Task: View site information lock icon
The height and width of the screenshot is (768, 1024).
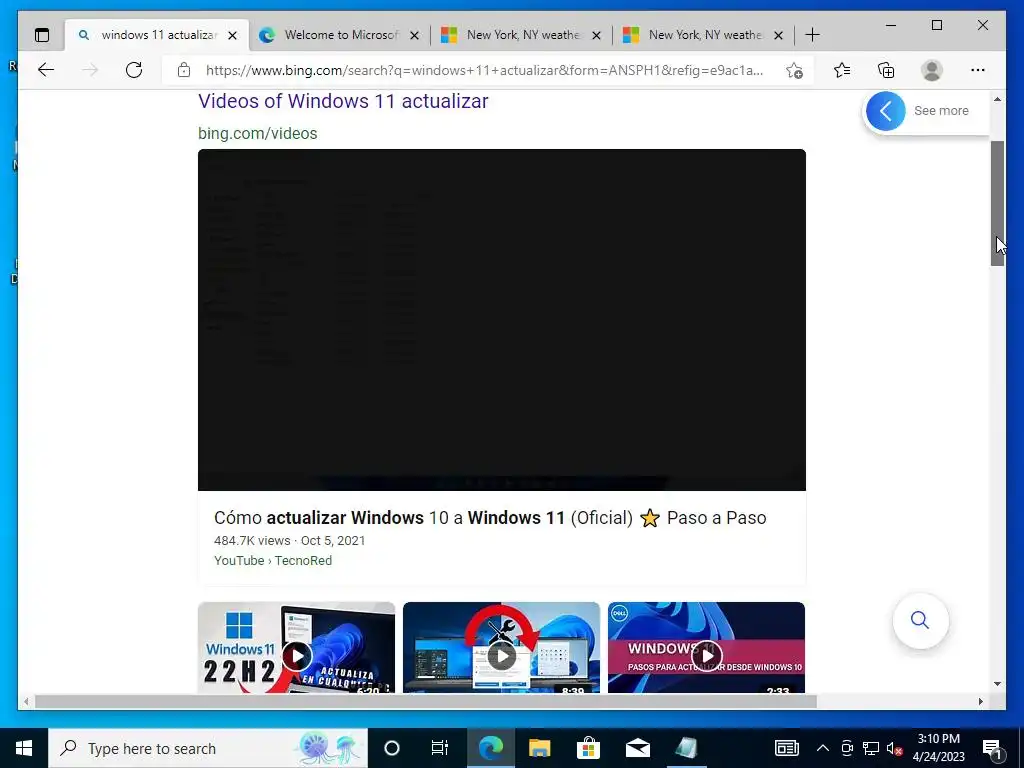Action: 184,70
